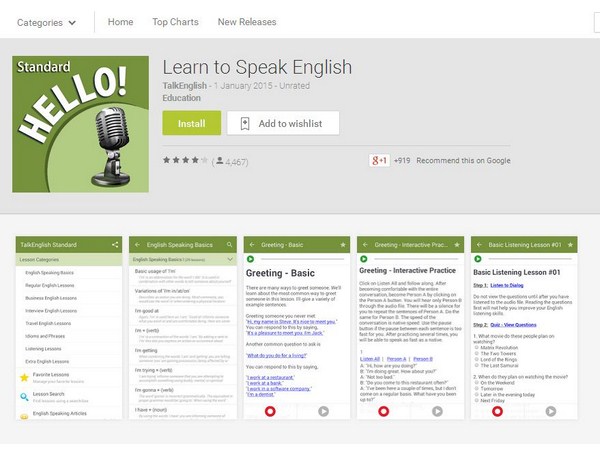This screenshot has height=450, width=600.
Task: Click the Lesson Search magnifier icon
Action: pyautogui.click(x=23, y=396)
